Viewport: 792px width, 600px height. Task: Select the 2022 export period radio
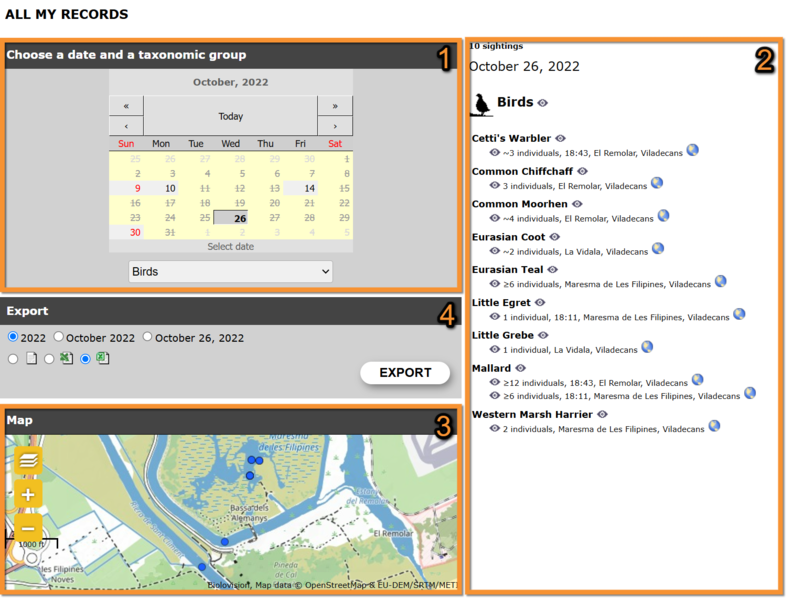[x=14, y=337]
